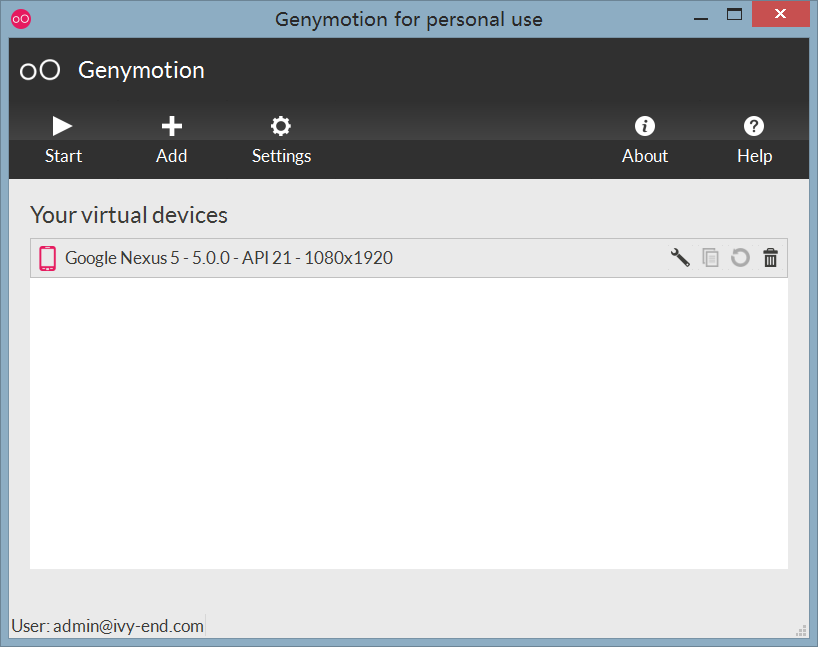Click the factory reset circular arrow icon

point(740,258)
